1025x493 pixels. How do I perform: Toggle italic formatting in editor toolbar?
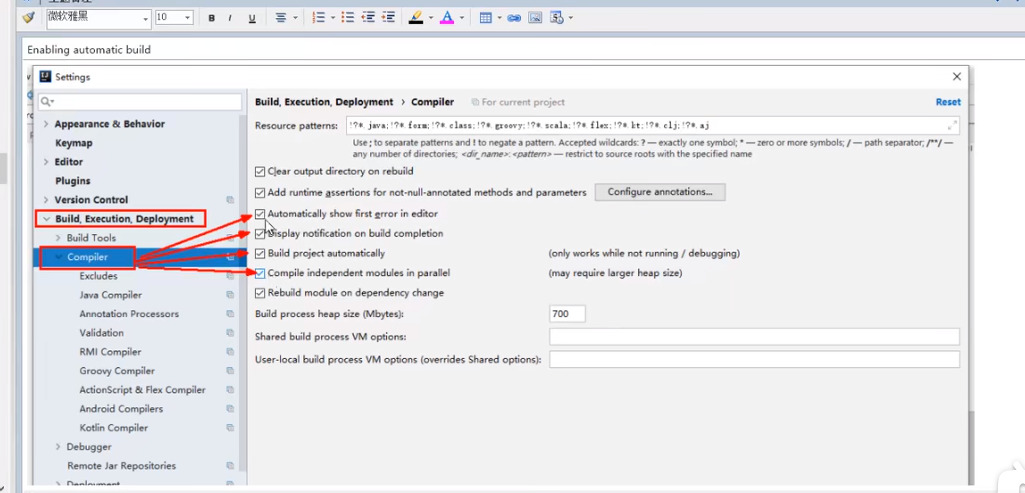click(x=230, y=18)
